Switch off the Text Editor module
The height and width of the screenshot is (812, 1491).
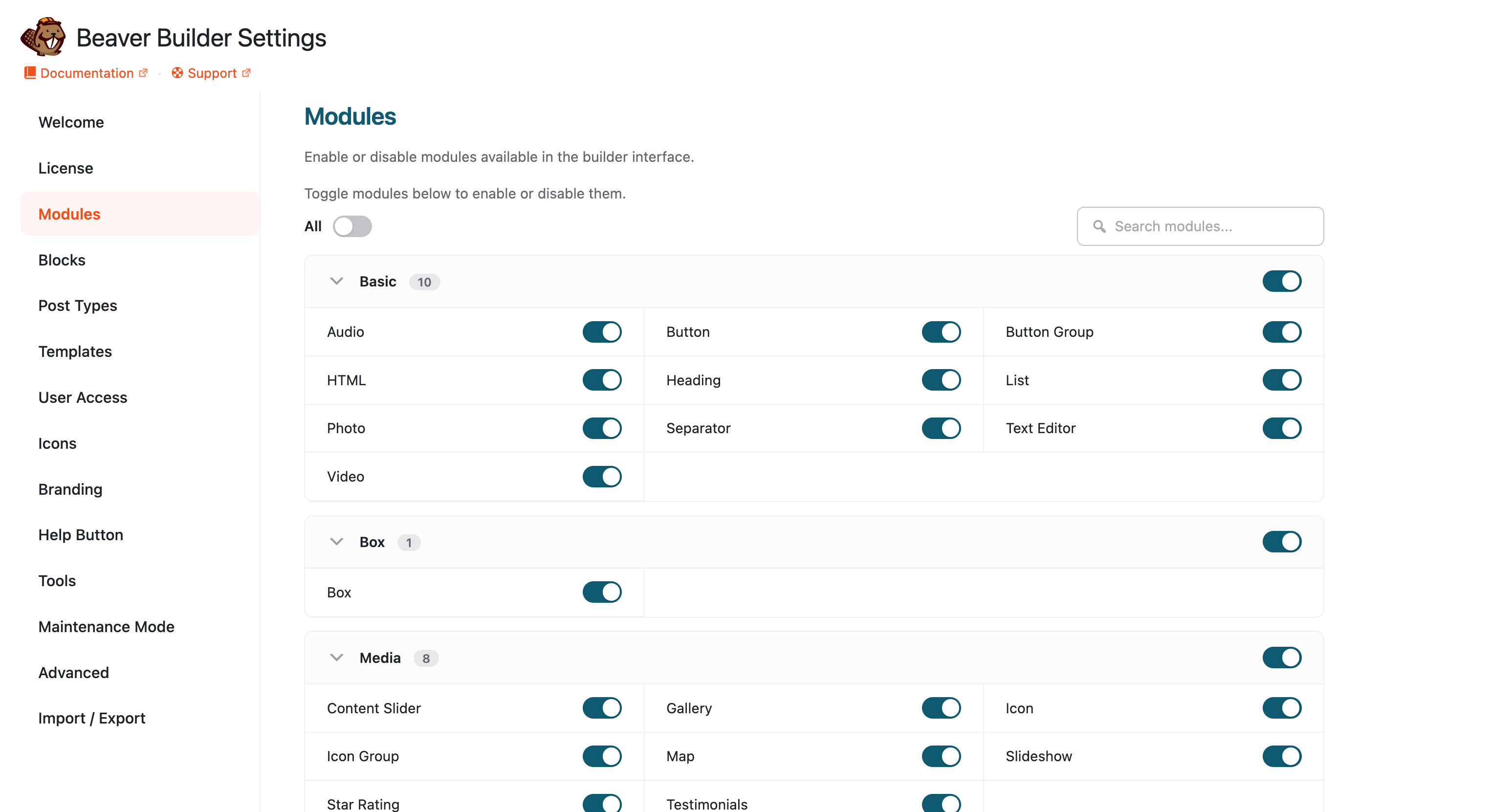1281,428
